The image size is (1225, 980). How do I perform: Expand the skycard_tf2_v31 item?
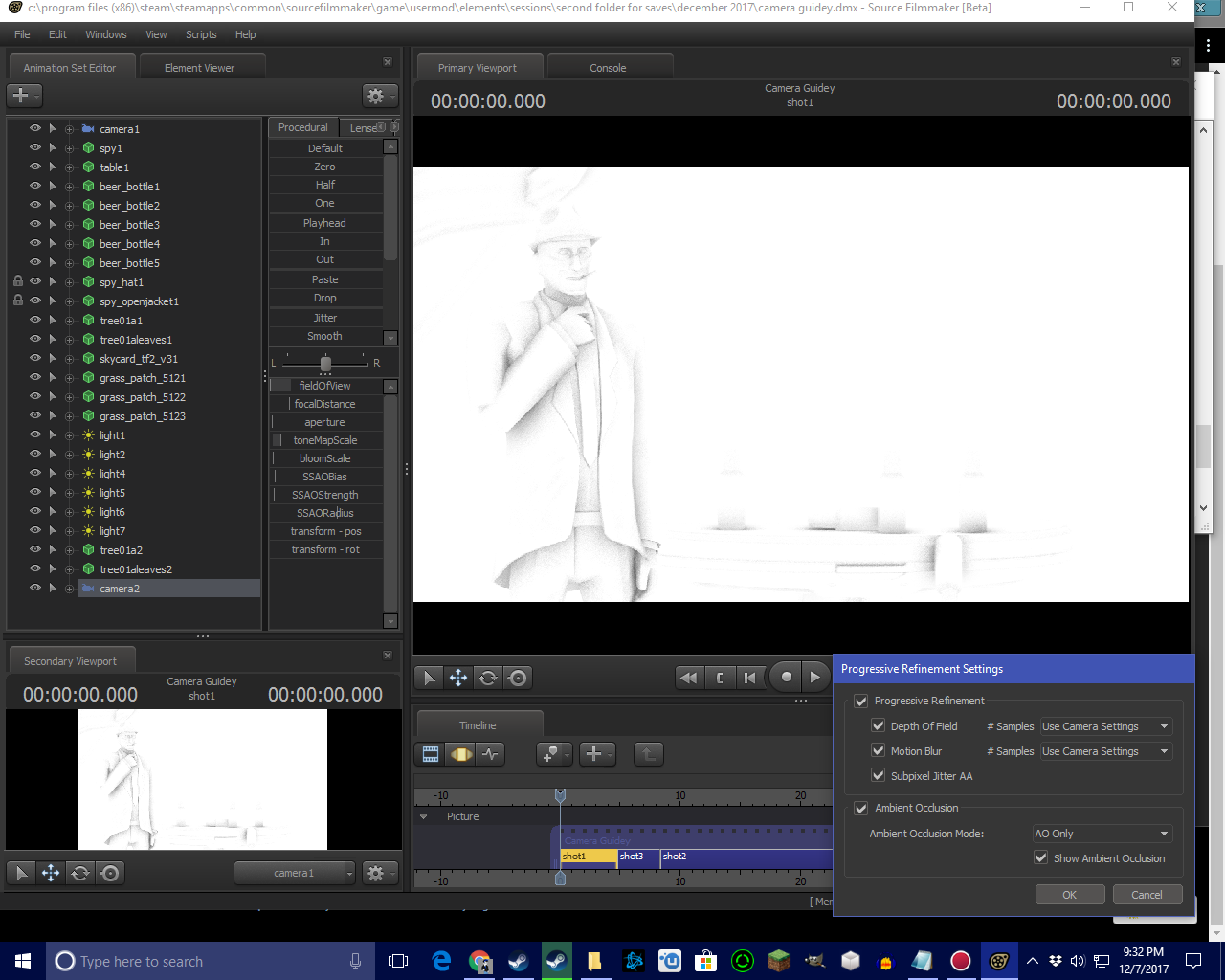pos(69,359)
